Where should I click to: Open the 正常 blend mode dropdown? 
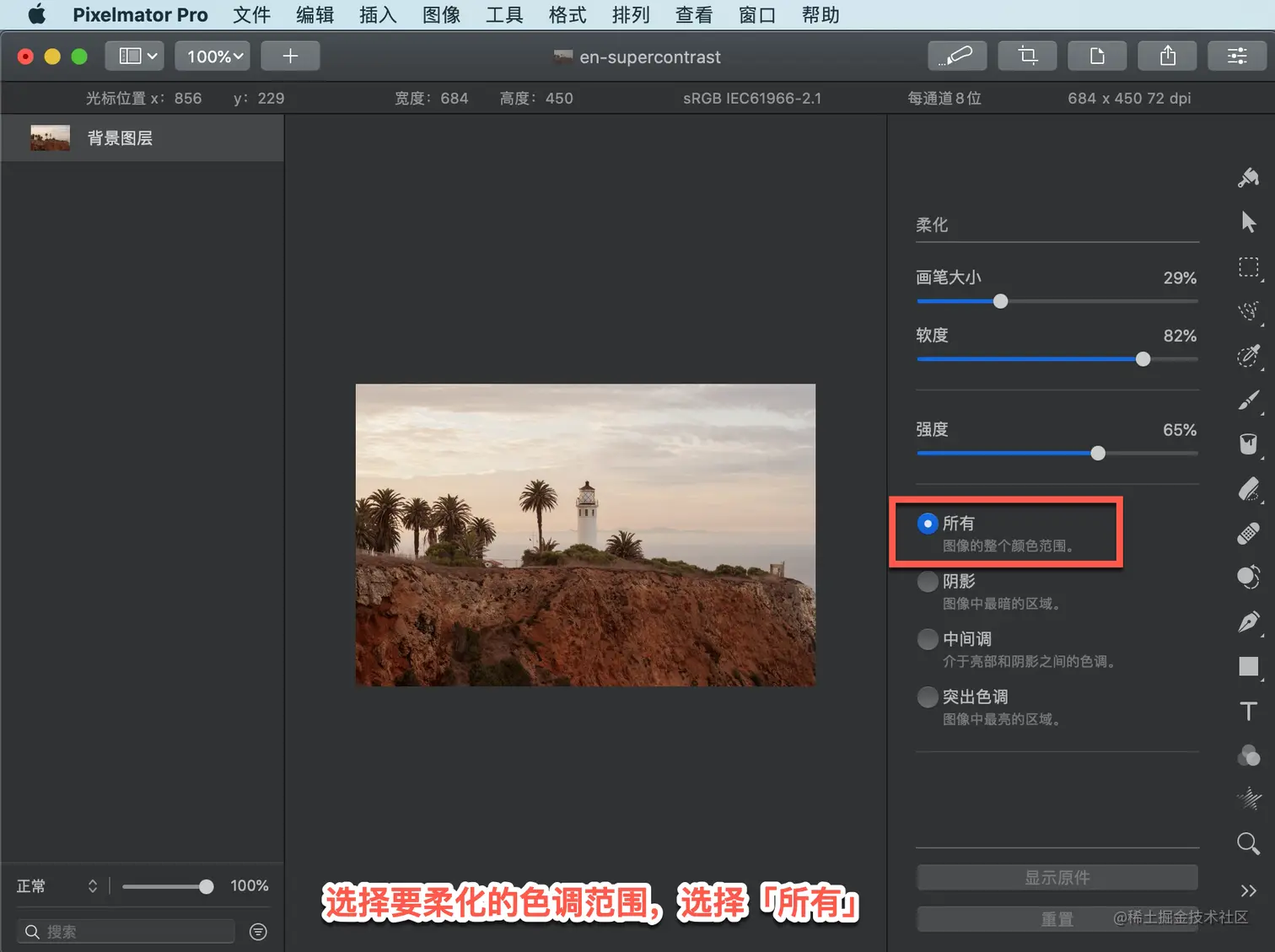(57, 886)
